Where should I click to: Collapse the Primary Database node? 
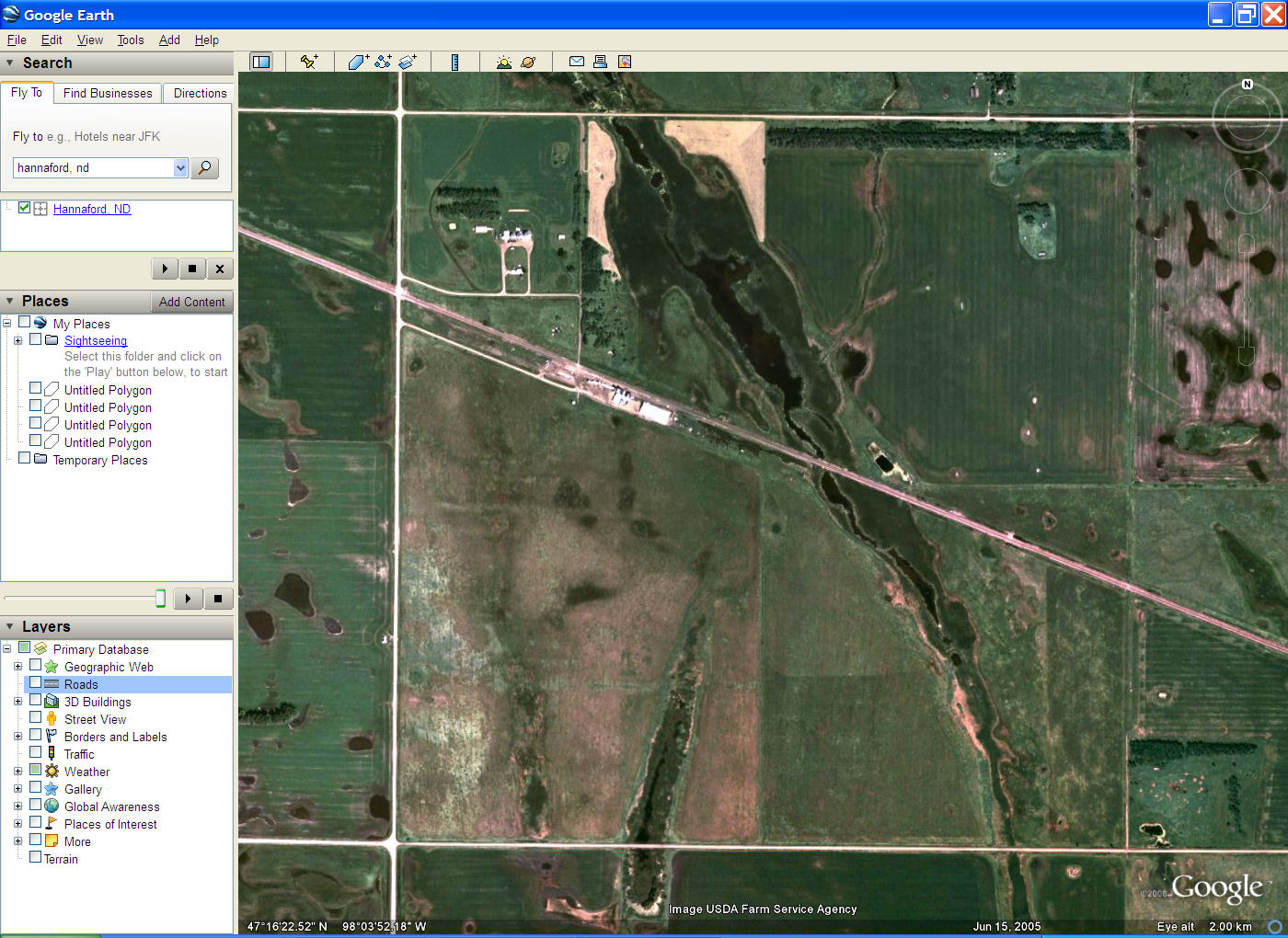(x=6, y=649)
